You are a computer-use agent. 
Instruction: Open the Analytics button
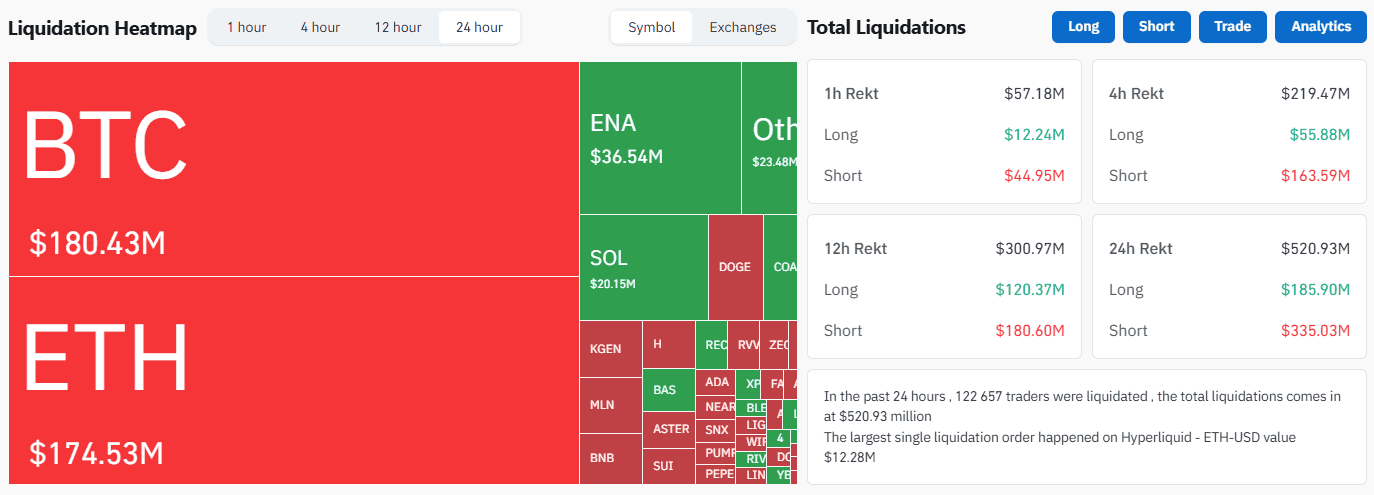pyautogui.click(x=1320, y=27)
